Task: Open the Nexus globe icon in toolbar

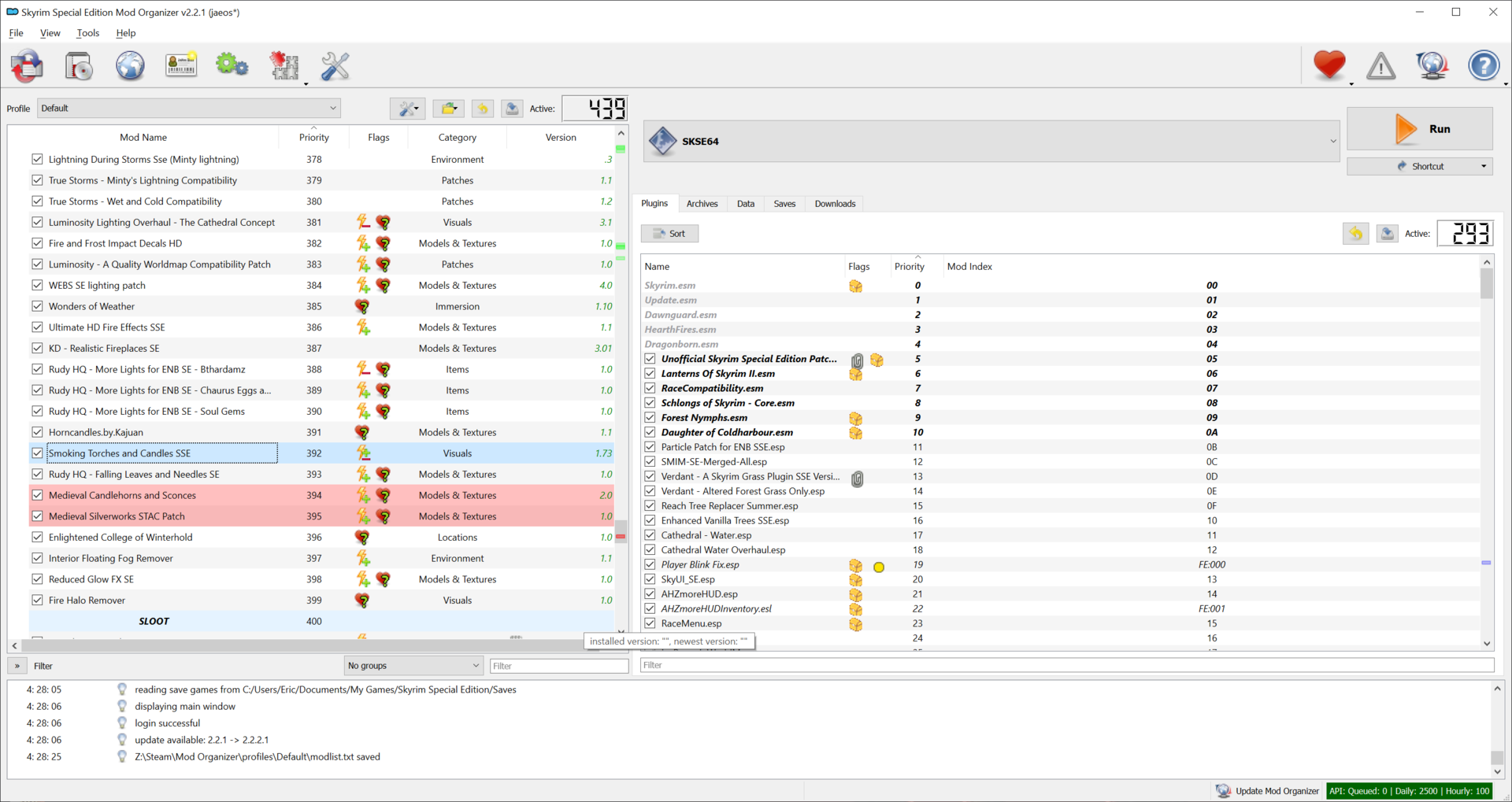Action: click(130, 66)
